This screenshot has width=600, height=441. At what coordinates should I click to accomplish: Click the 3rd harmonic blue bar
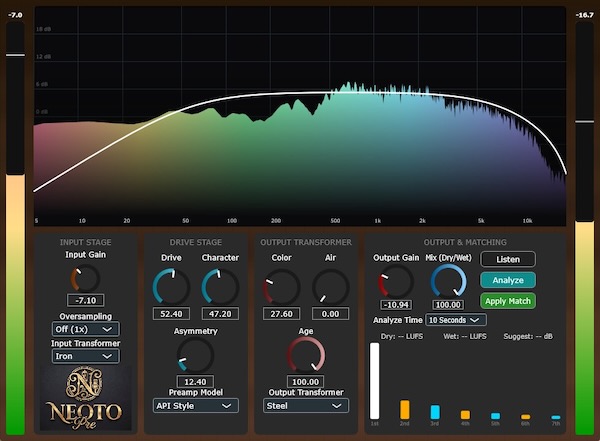coord(435,412)
